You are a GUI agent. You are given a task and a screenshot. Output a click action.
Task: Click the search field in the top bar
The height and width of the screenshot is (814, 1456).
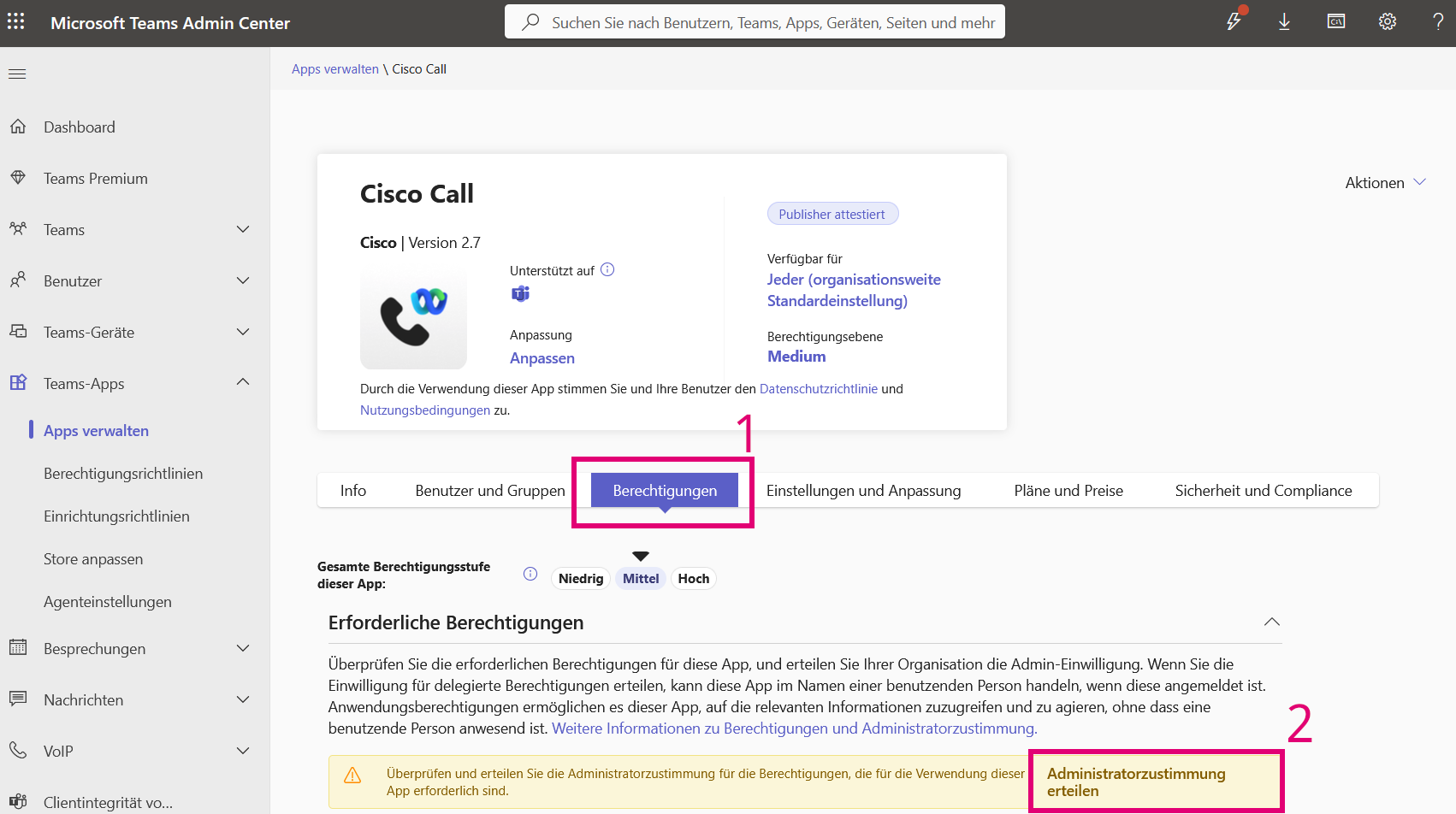(x=754, y=21)
